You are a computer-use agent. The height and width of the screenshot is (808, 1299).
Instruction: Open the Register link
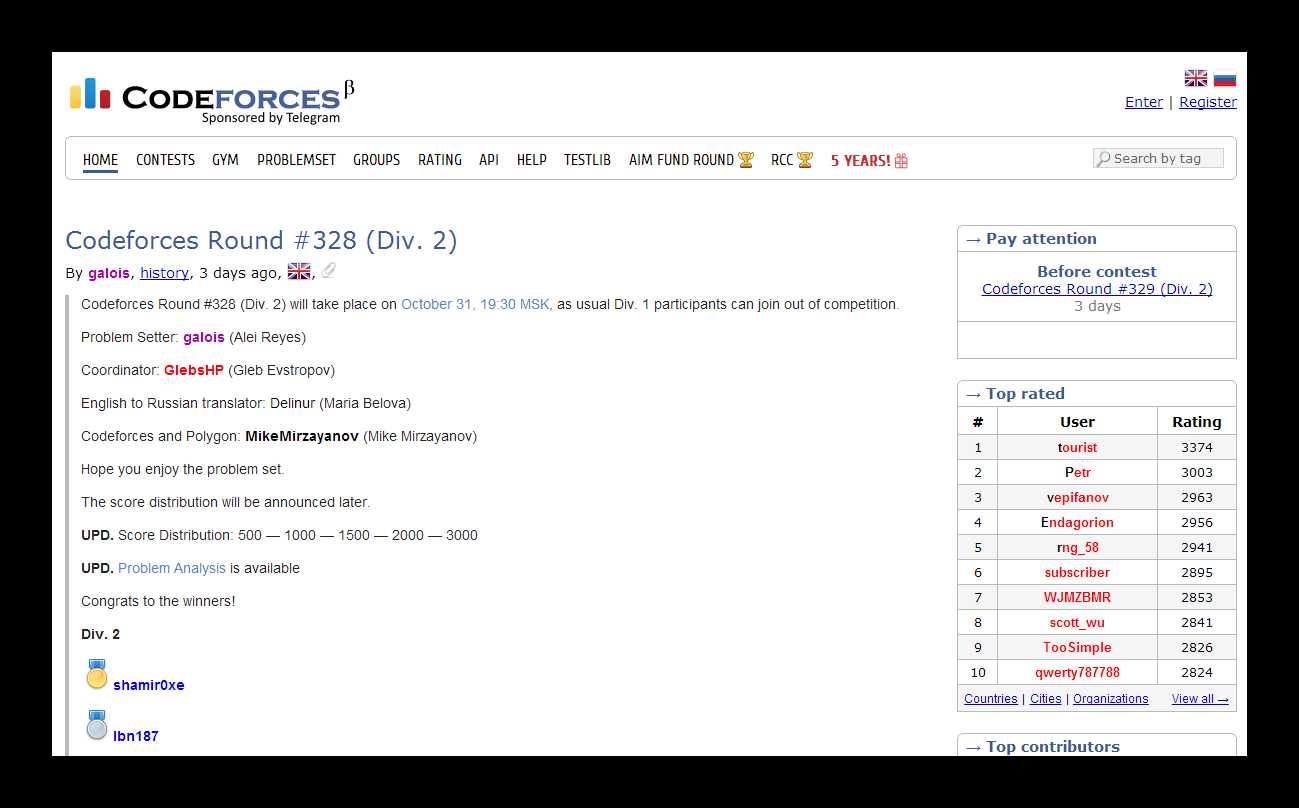coord(1207,102)
